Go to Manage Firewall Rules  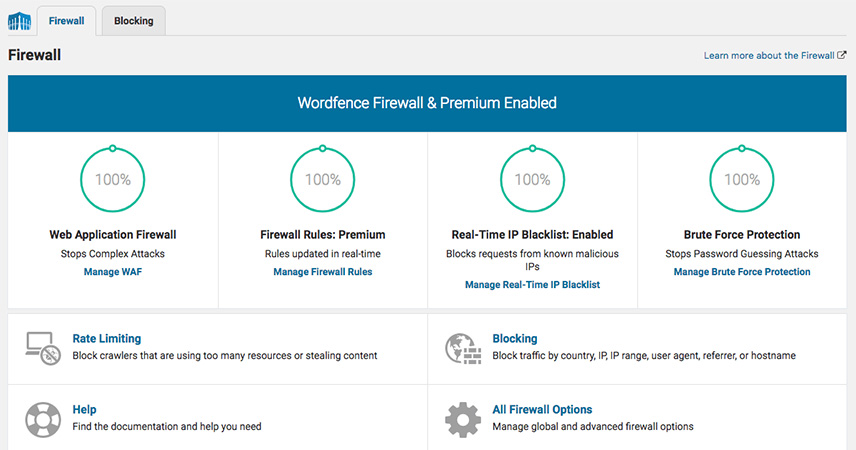tap(322, 272)
